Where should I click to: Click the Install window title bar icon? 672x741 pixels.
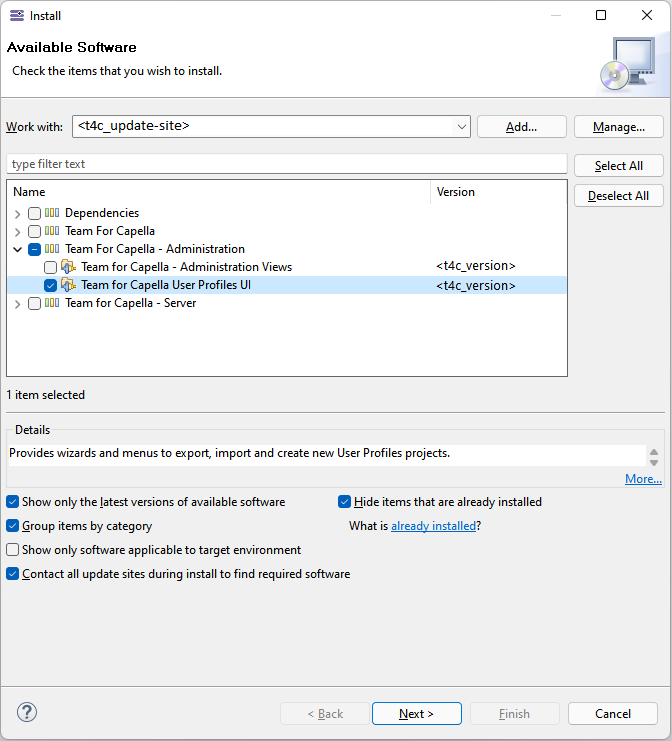pos(15,15)
